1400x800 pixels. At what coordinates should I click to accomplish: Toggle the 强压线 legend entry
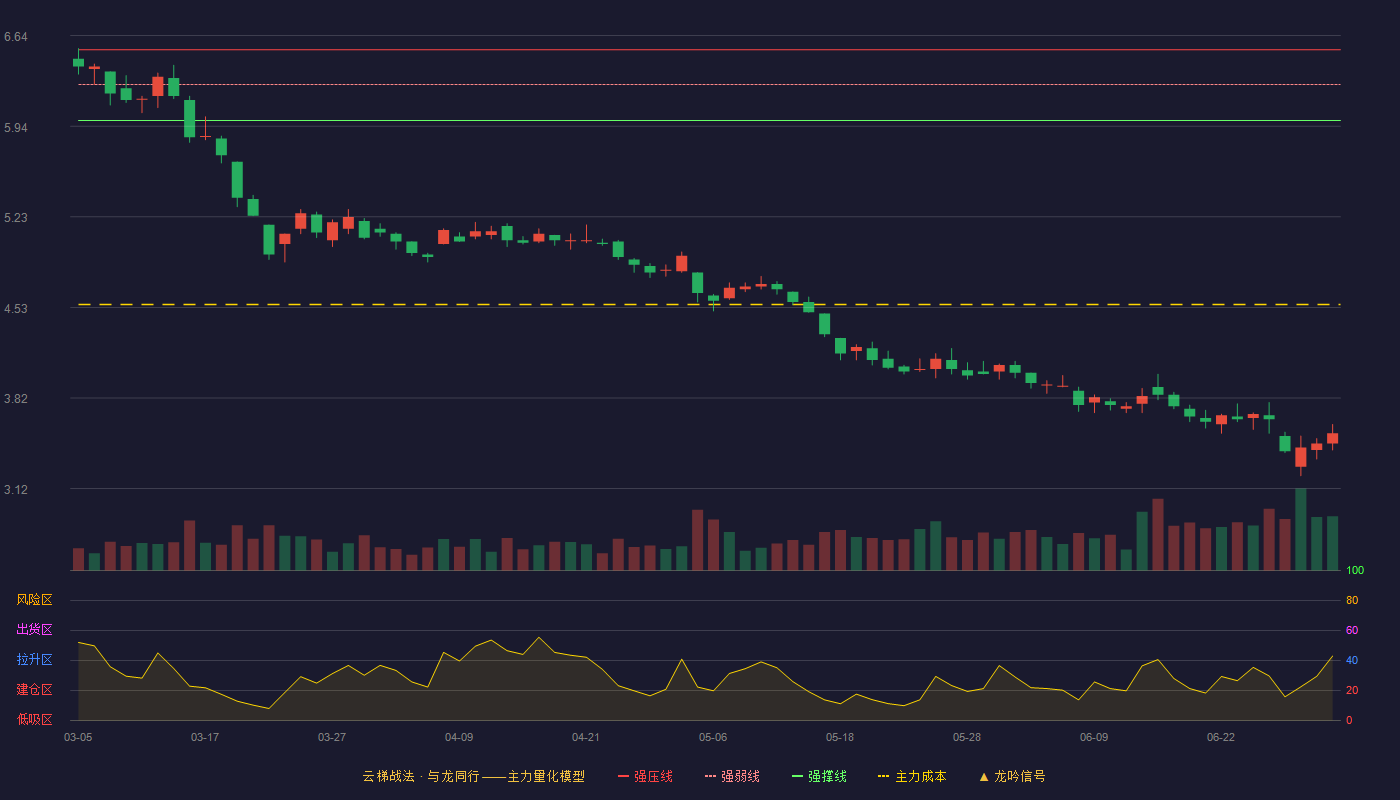[645, 776]
